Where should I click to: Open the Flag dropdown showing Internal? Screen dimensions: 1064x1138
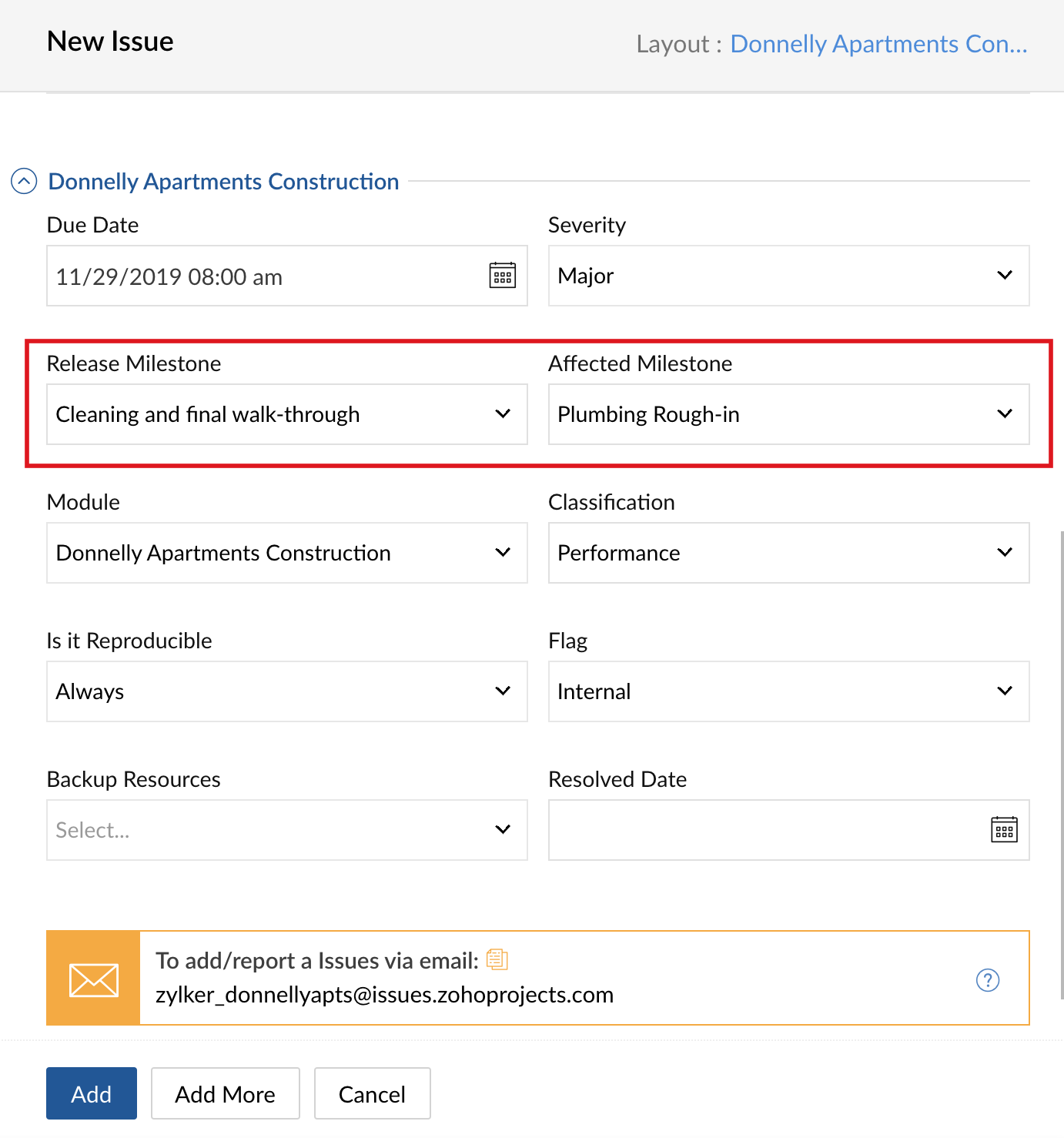[x=788, y=691]
